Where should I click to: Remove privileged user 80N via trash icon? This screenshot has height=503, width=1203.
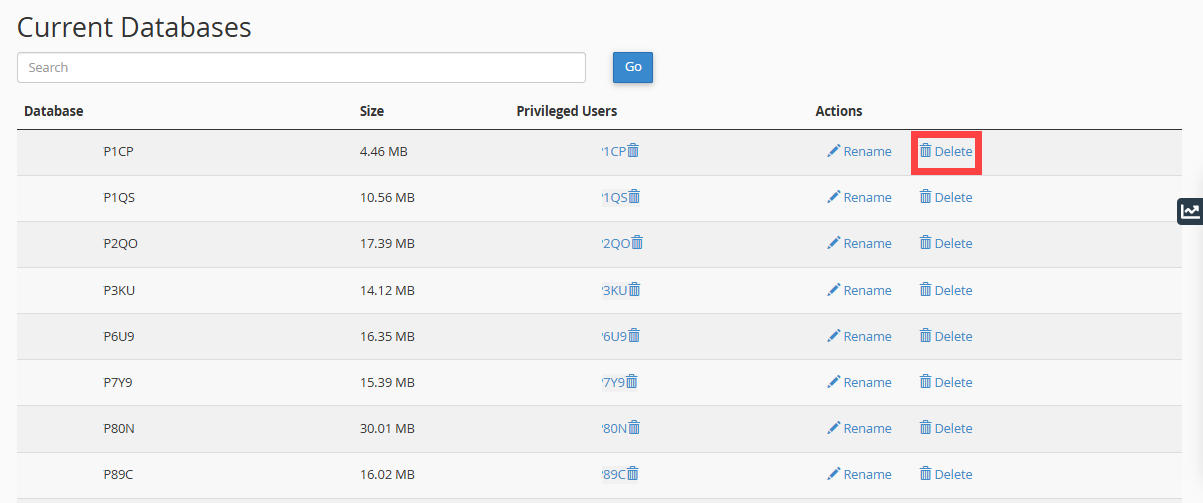634,428
